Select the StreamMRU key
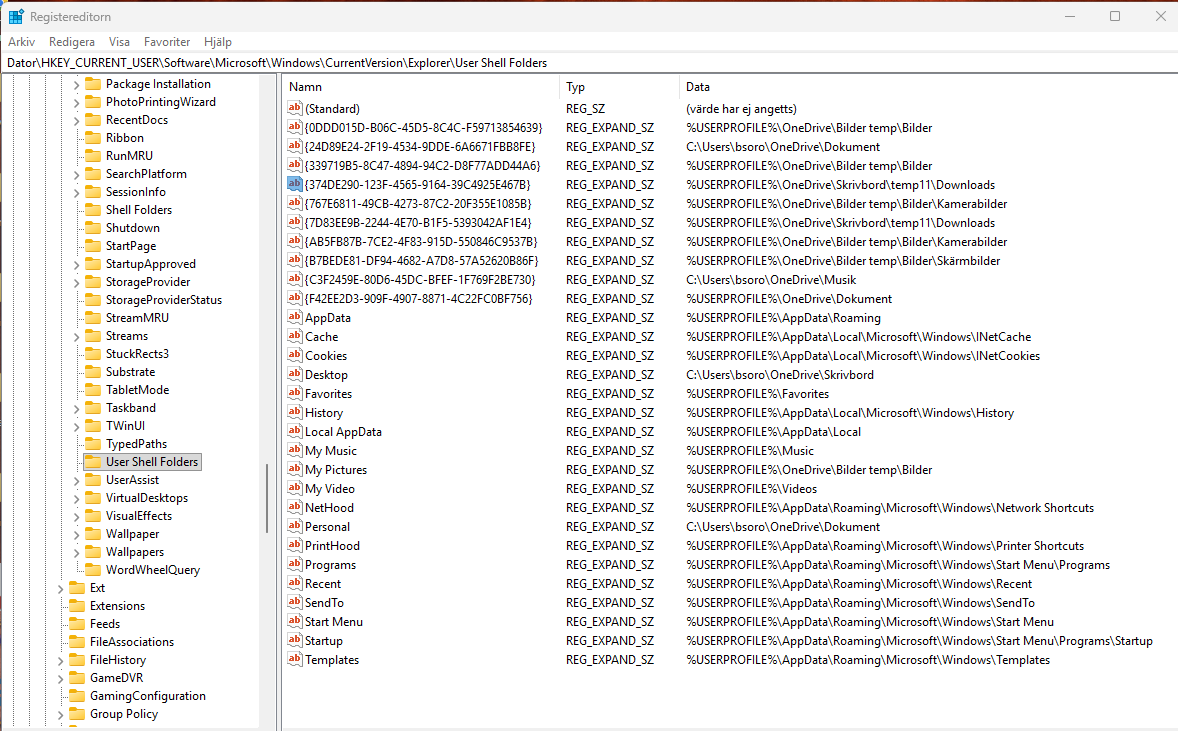1178x731 pixels. [x=137, y=318]
